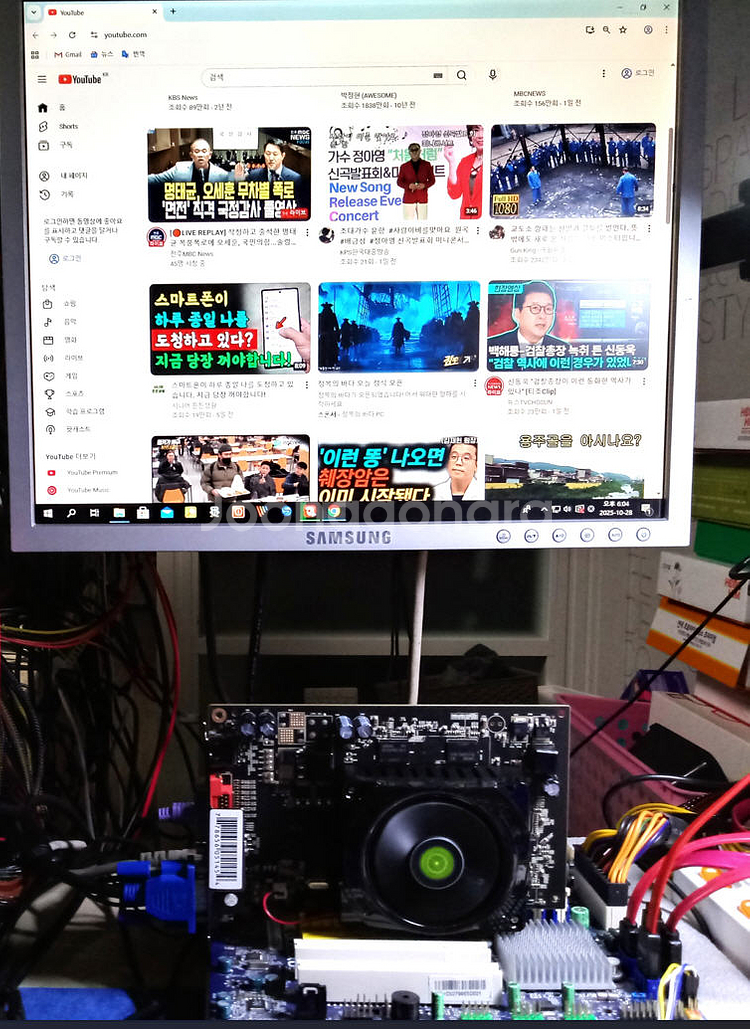Viewport: 750px width, 1029px height.
Task: Open the Chrome three-dot menu
Action: pos(666,30)
